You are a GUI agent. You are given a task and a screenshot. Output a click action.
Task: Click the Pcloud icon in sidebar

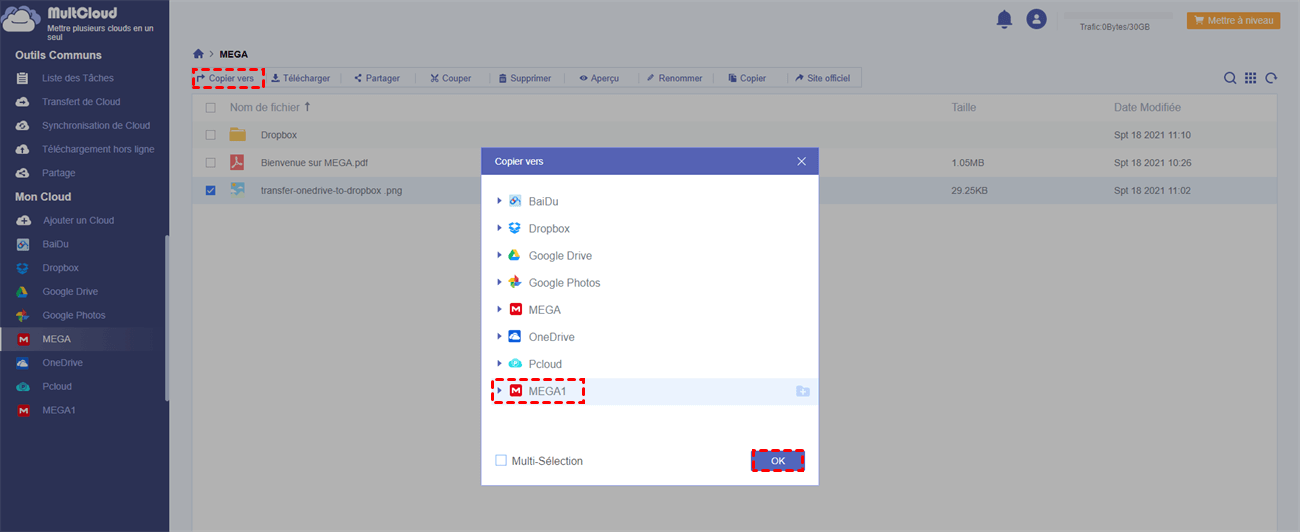point(23,386)
